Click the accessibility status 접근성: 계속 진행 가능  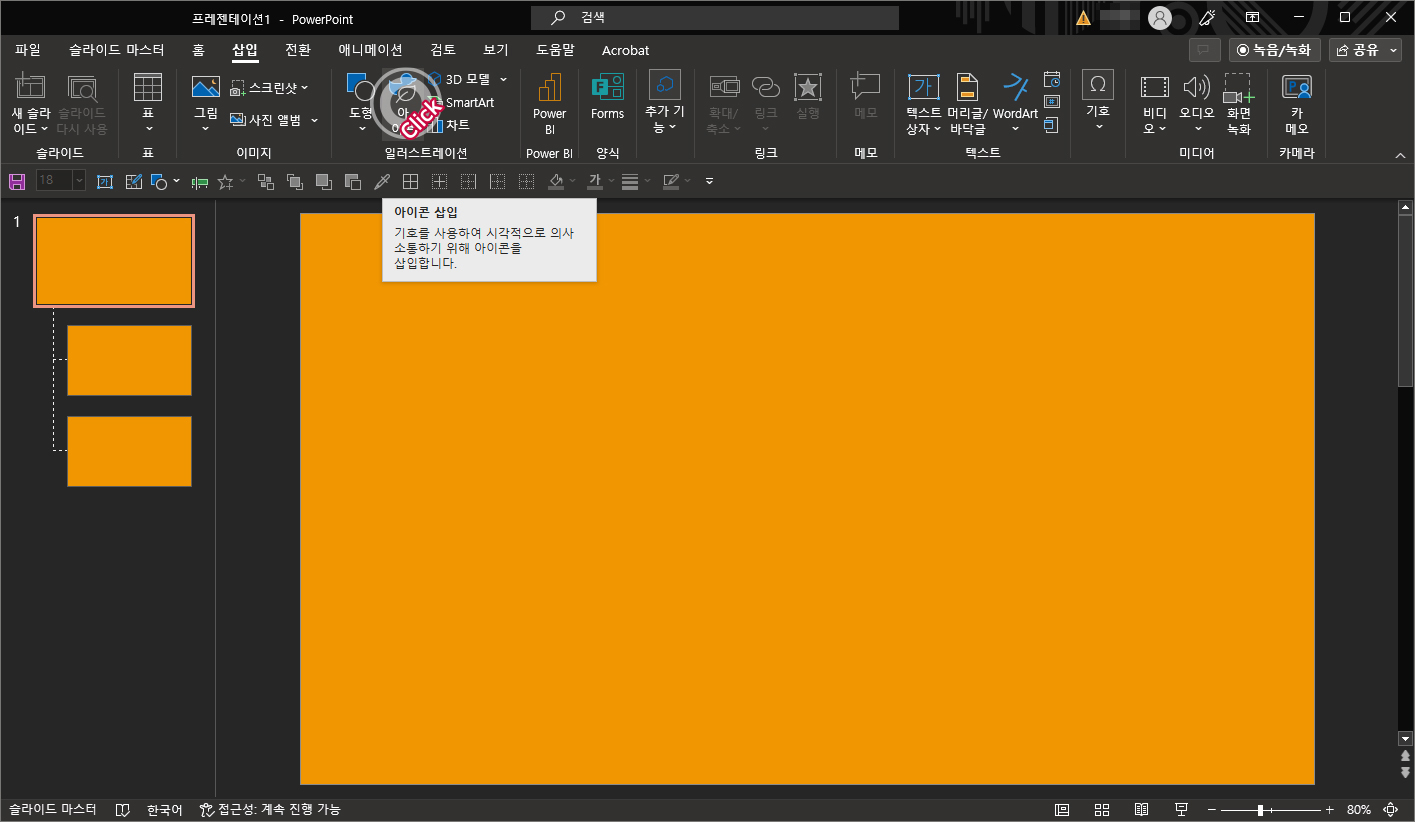(270, 809)
